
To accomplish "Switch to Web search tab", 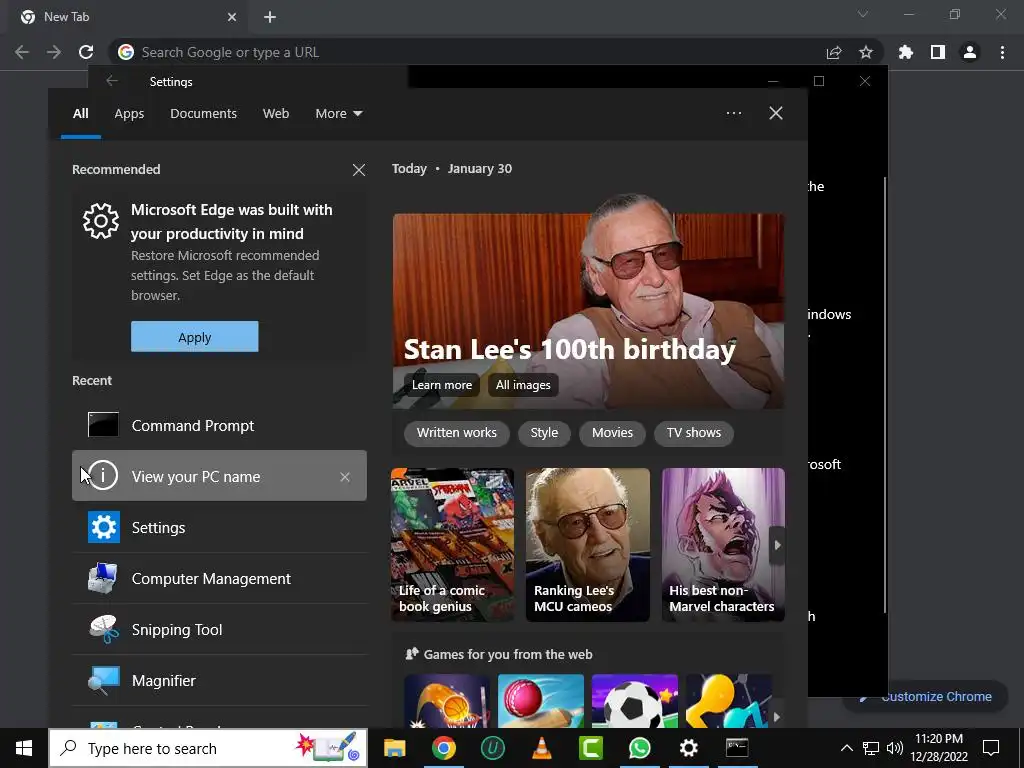I will click(x=276, y=114).
